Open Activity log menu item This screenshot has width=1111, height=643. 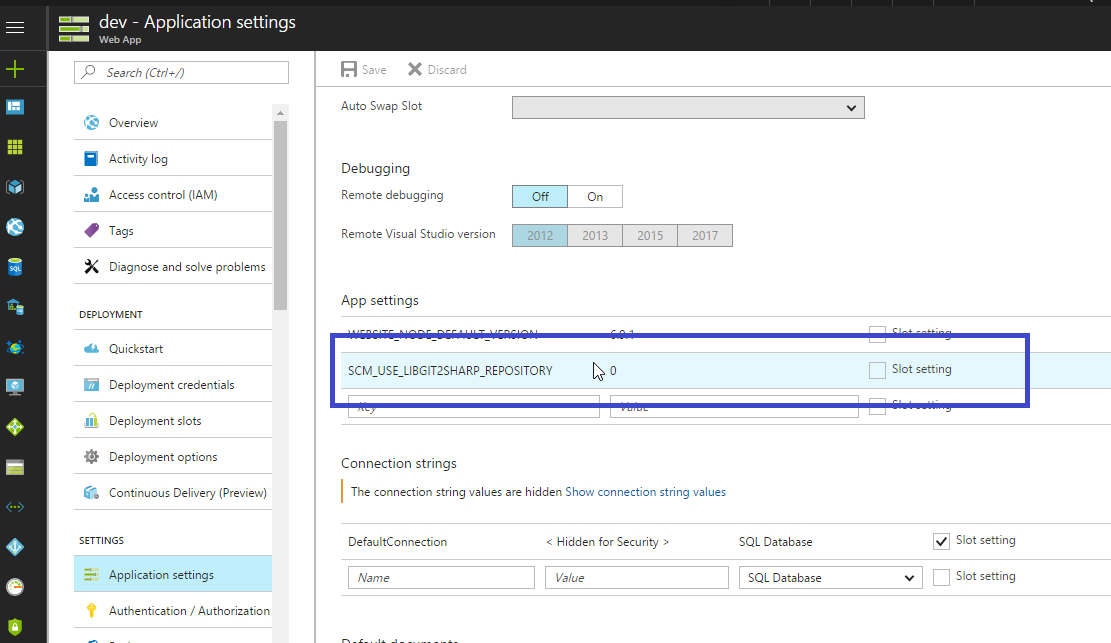pos(138,159)
